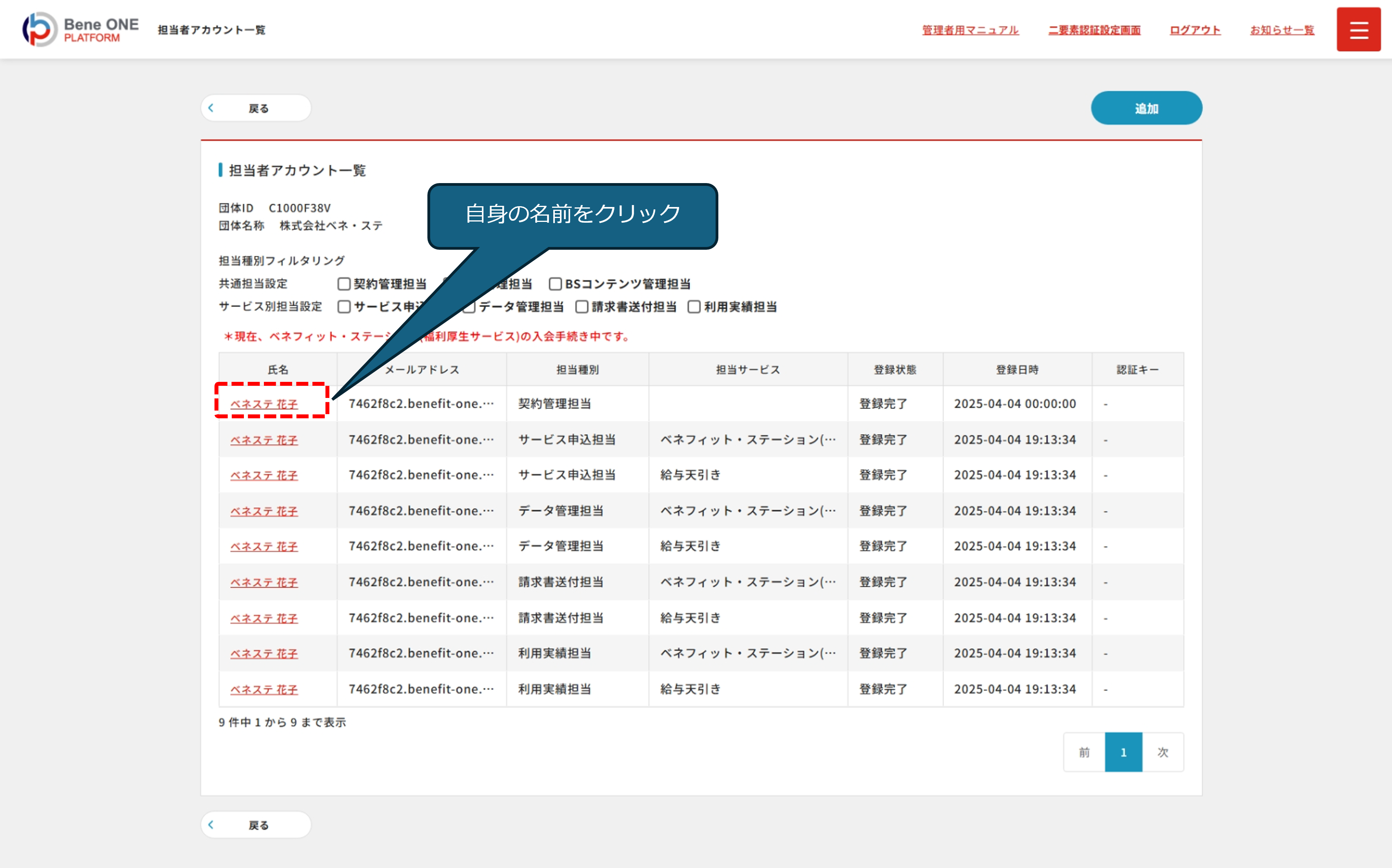Open ベネステ 花子 for サービス申込担当 ベネフィット・ステーション row
This screenshot has width=1392, height=868.
click(x=264, y=440)
